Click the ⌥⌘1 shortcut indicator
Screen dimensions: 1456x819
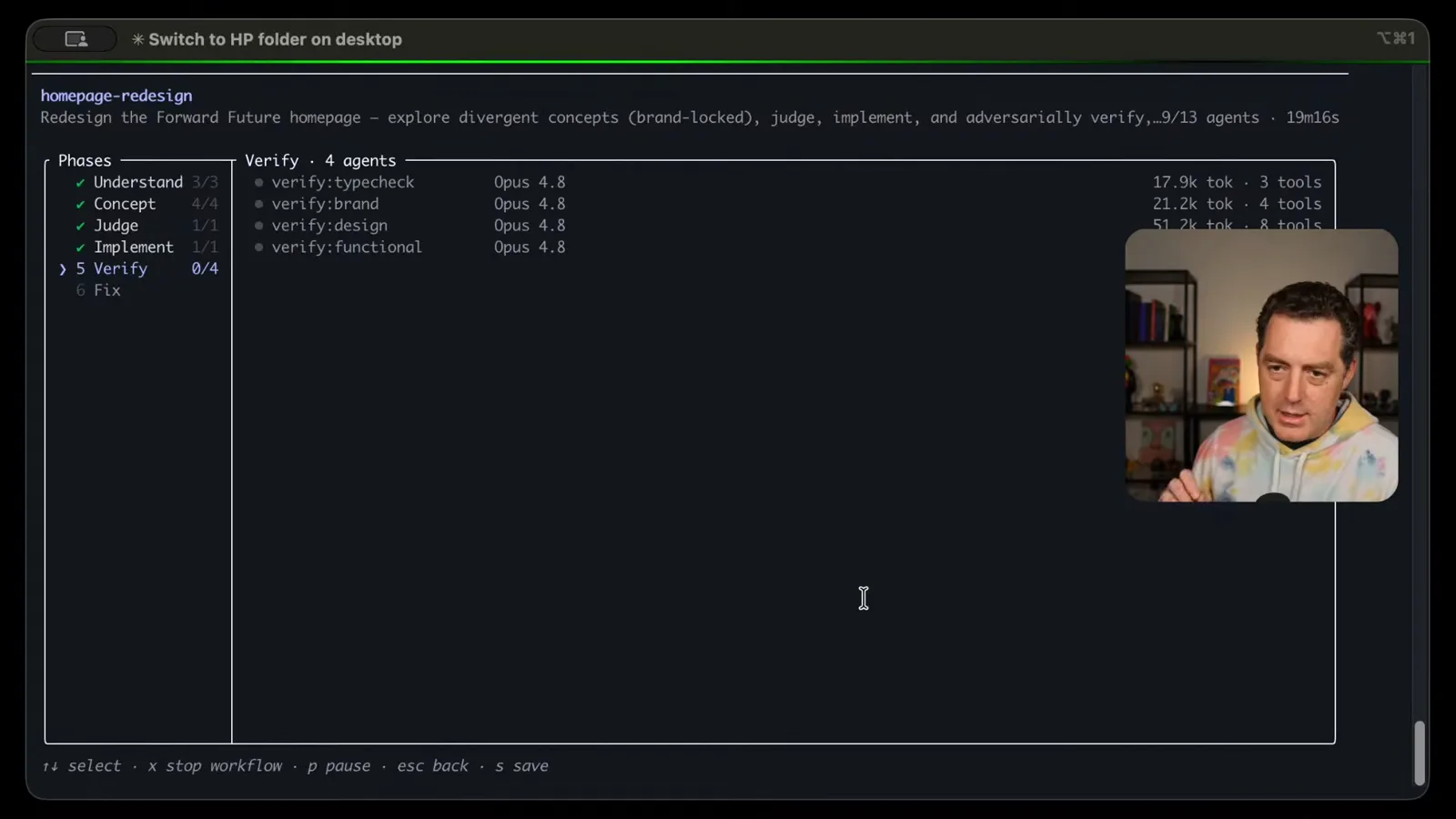(x=1395, y=38)
